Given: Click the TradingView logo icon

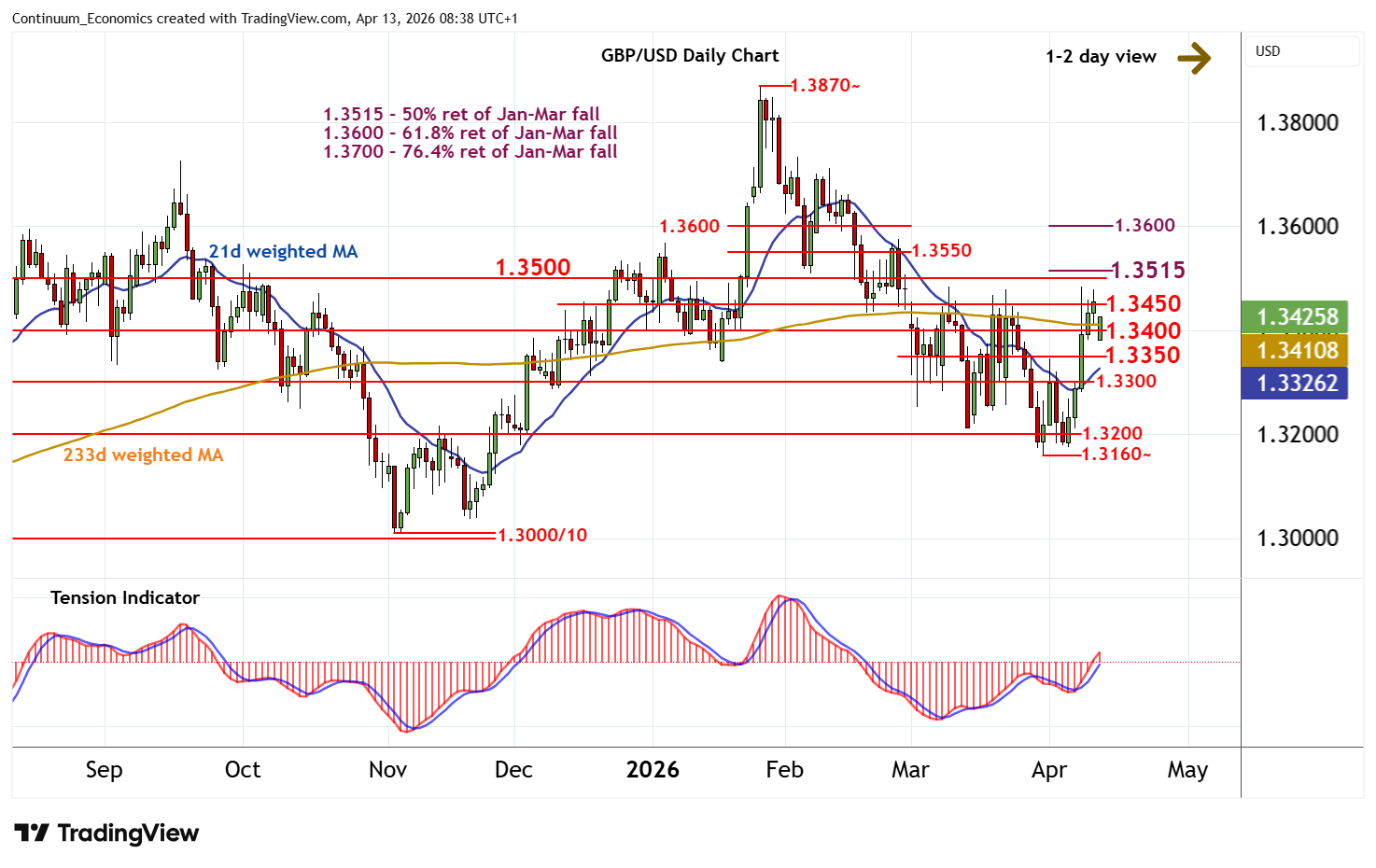Looking at the screenshot, I should tap(31, 833).
